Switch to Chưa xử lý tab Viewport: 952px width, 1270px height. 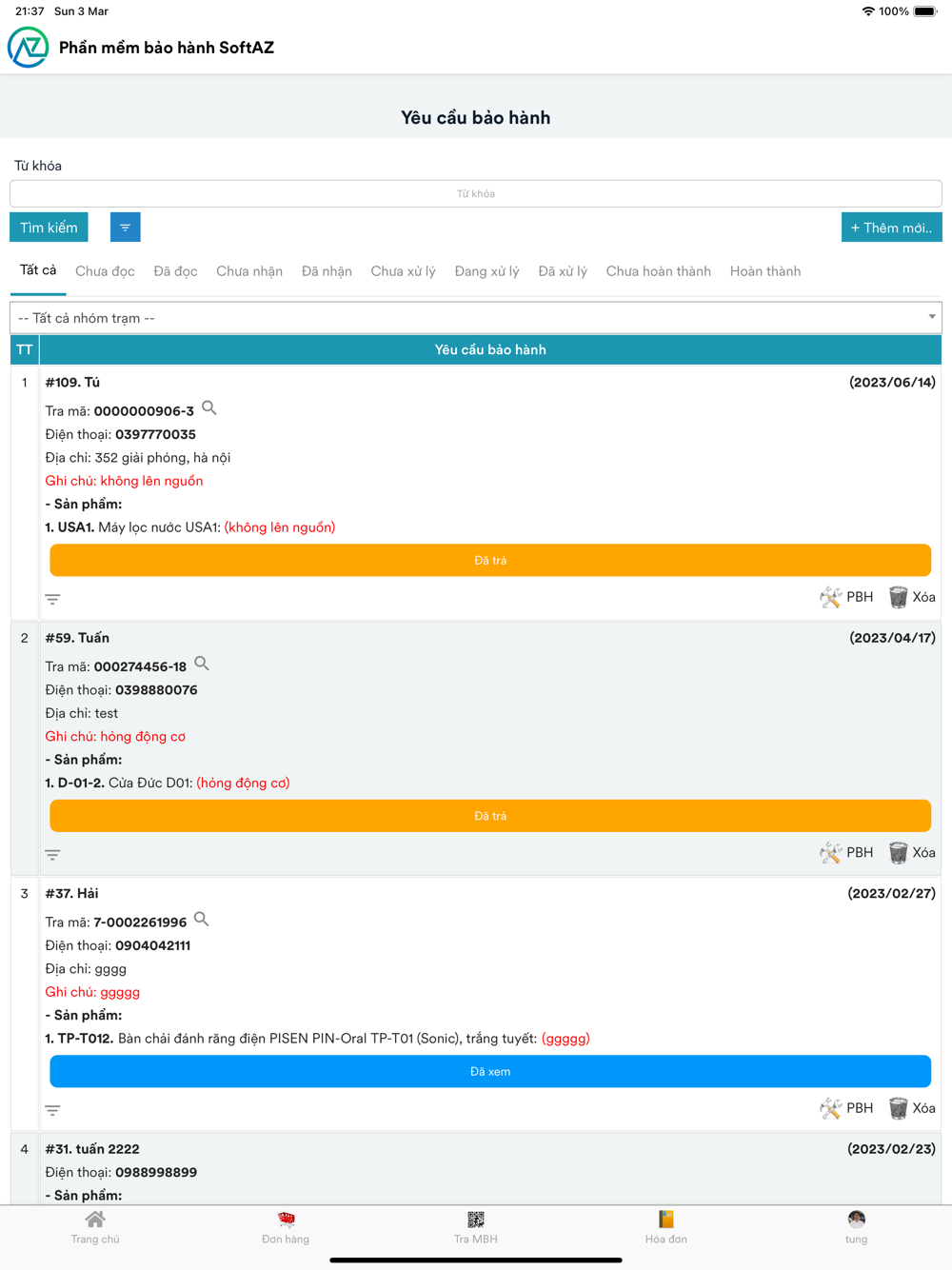(403, 271)
